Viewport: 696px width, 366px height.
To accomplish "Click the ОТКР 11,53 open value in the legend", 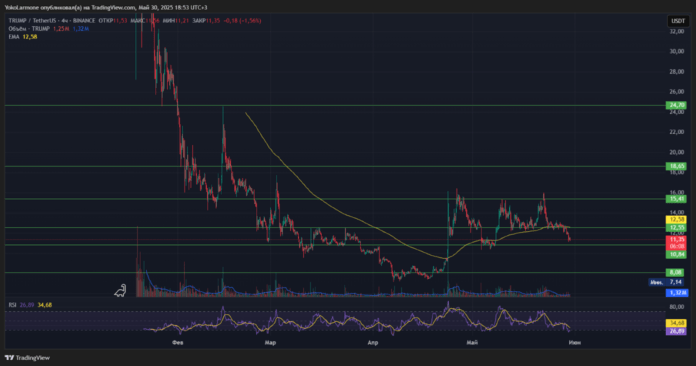I will coord(113,21).
